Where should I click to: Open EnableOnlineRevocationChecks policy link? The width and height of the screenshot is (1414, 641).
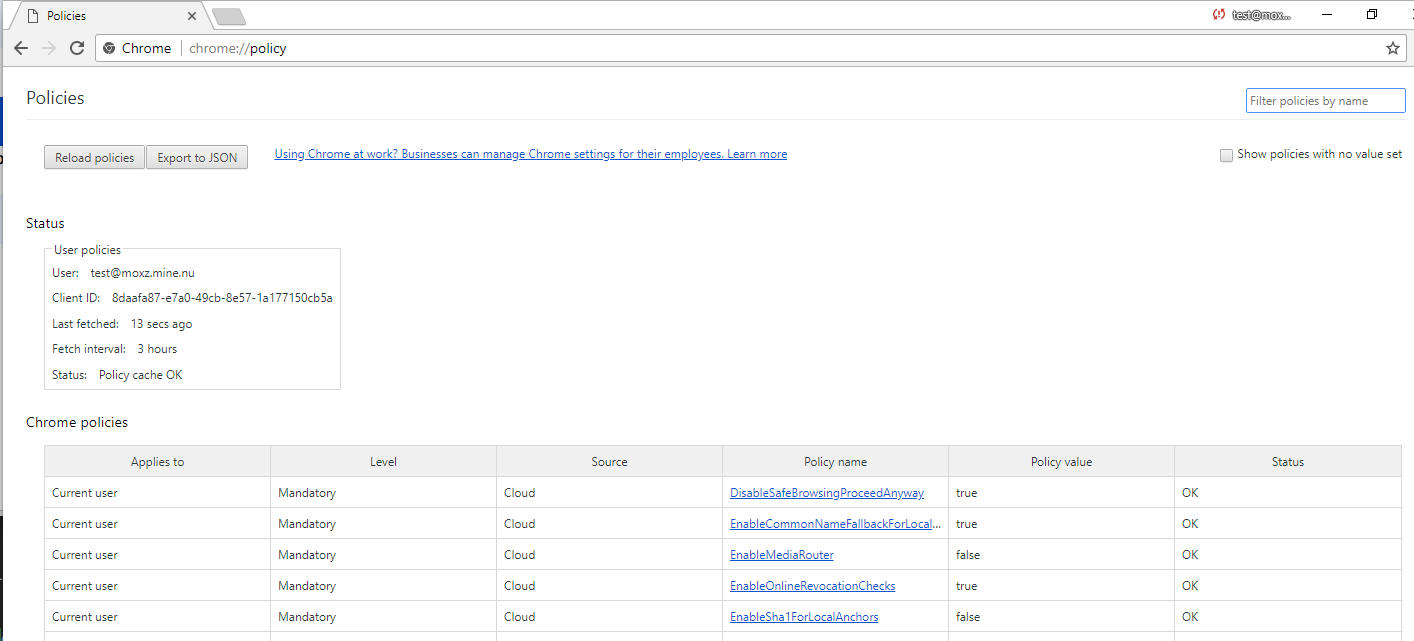coord(813,586)
